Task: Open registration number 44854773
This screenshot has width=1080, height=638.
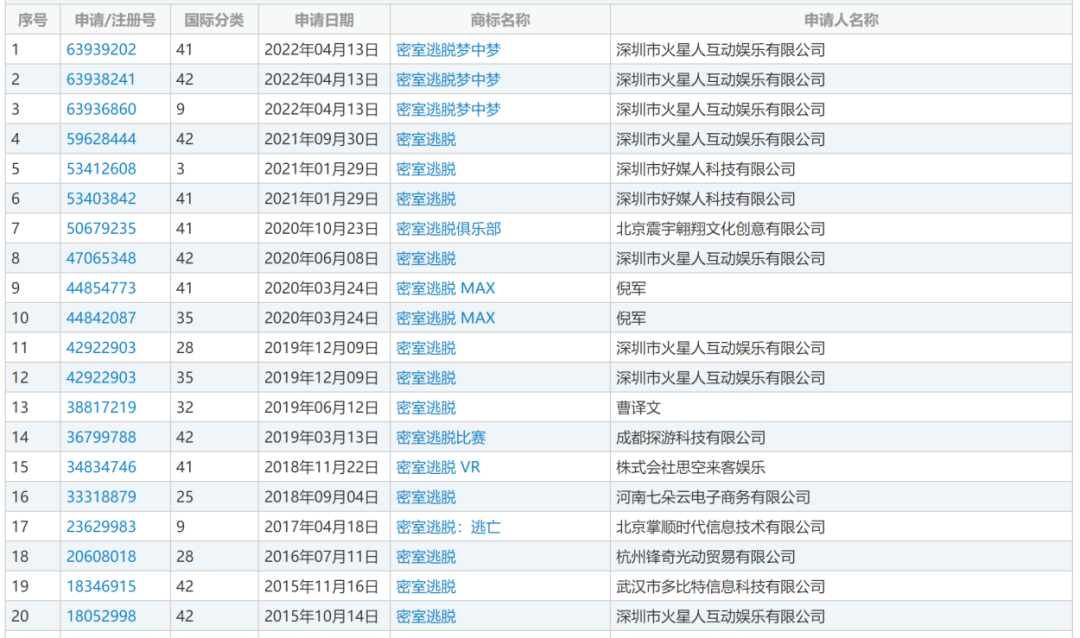Action: pos(101,288)
